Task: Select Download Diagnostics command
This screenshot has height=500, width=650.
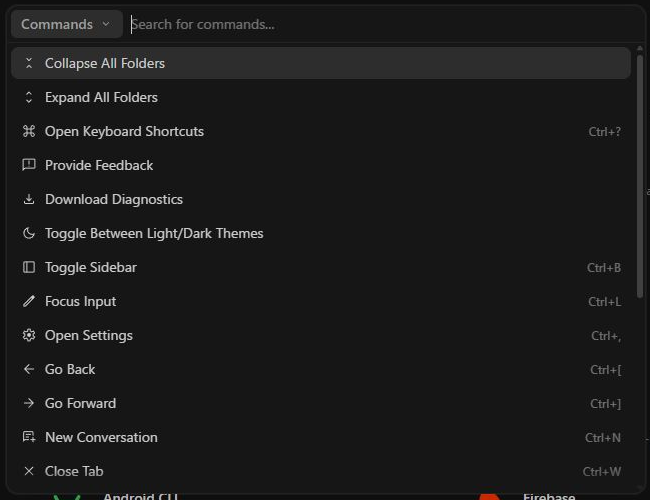Action: pos(321,199)
